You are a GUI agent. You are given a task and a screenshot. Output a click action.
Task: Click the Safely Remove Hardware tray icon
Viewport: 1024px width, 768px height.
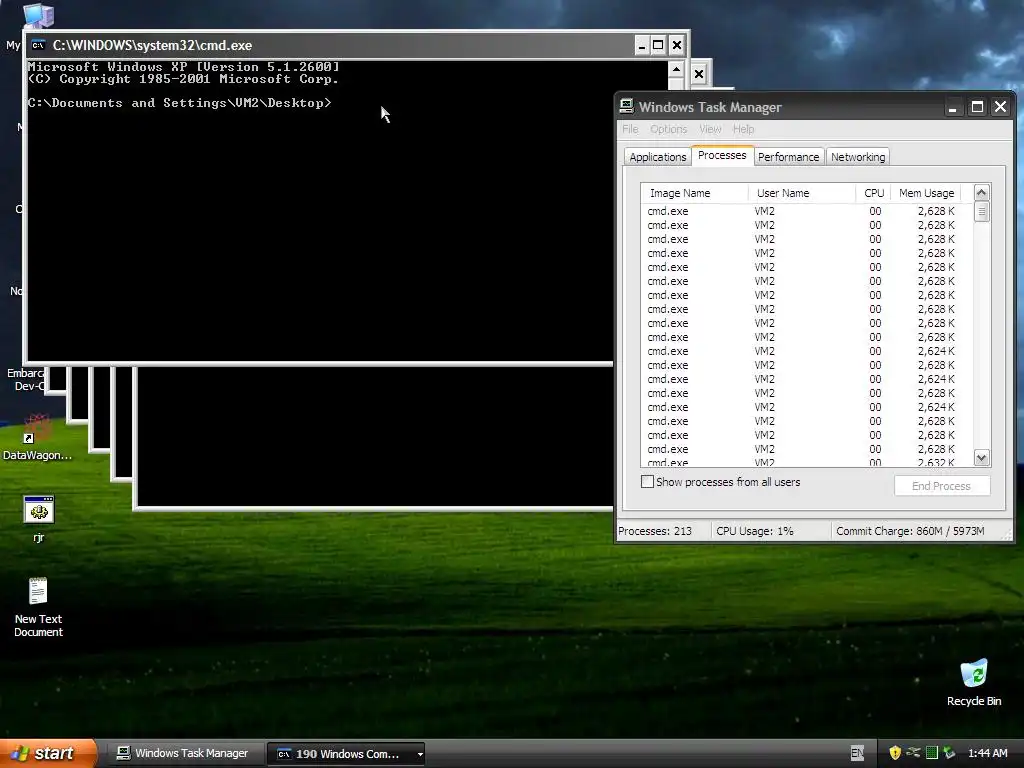(949, 752)
